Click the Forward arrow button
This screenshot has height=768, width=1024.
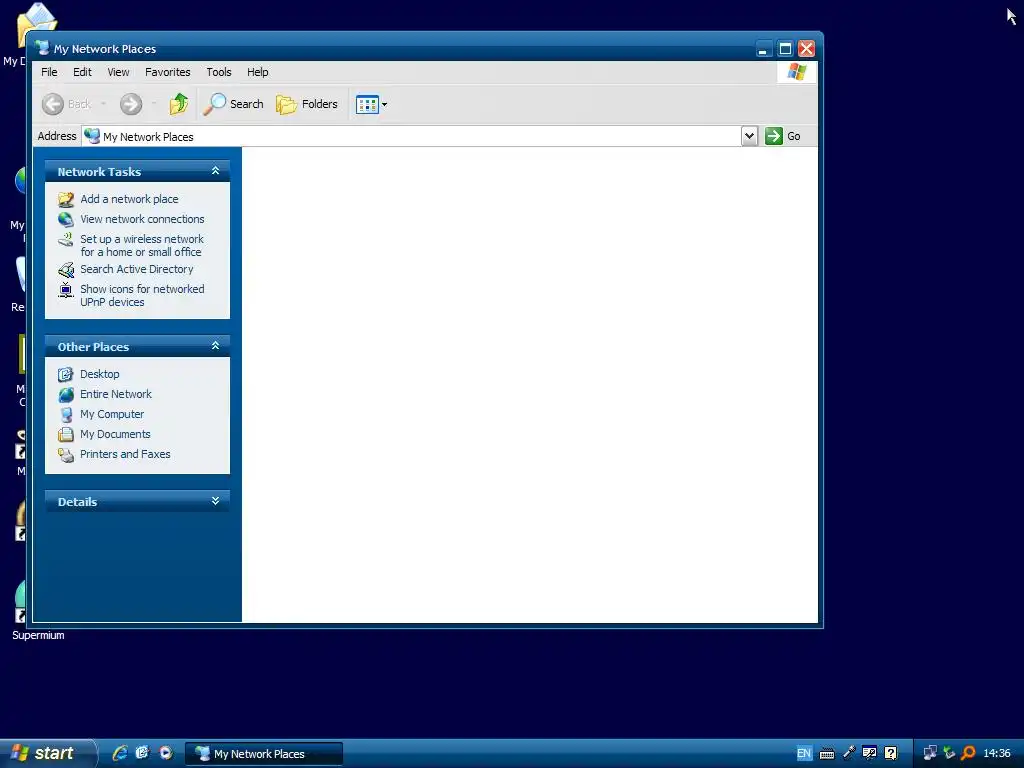click(x=131, y=104)
